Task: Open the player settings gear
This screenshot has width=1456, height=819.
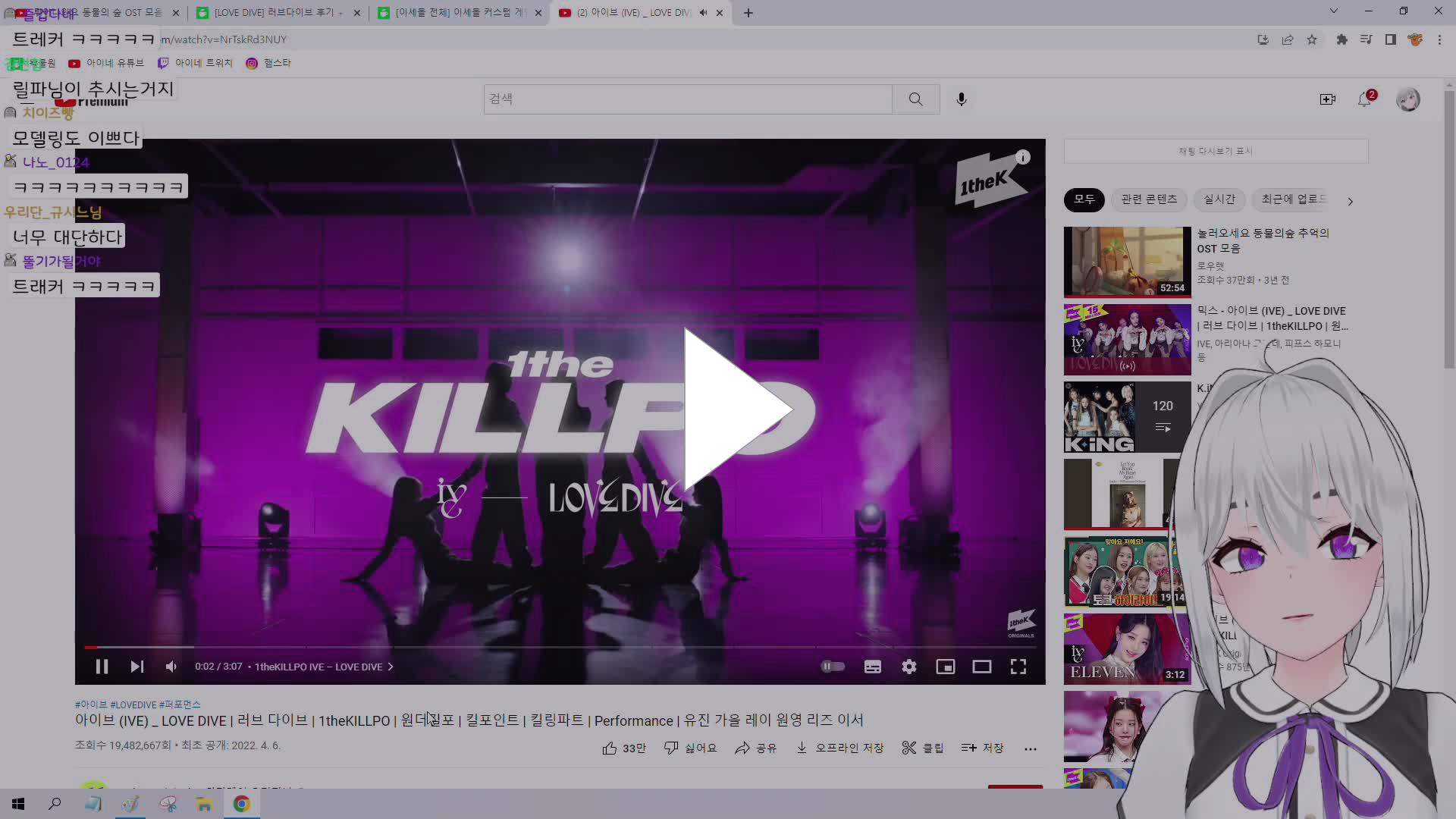Action: point(909,667)
